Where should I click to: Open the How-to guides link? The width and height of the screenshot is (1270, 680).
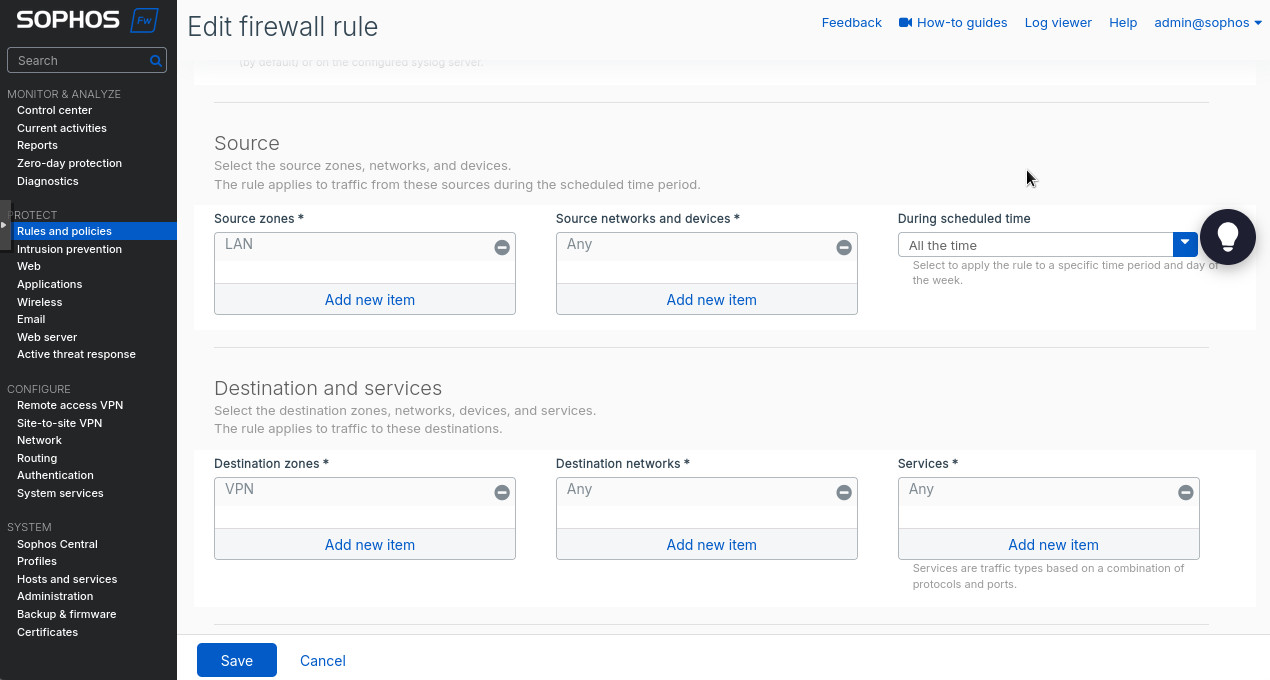953,22
